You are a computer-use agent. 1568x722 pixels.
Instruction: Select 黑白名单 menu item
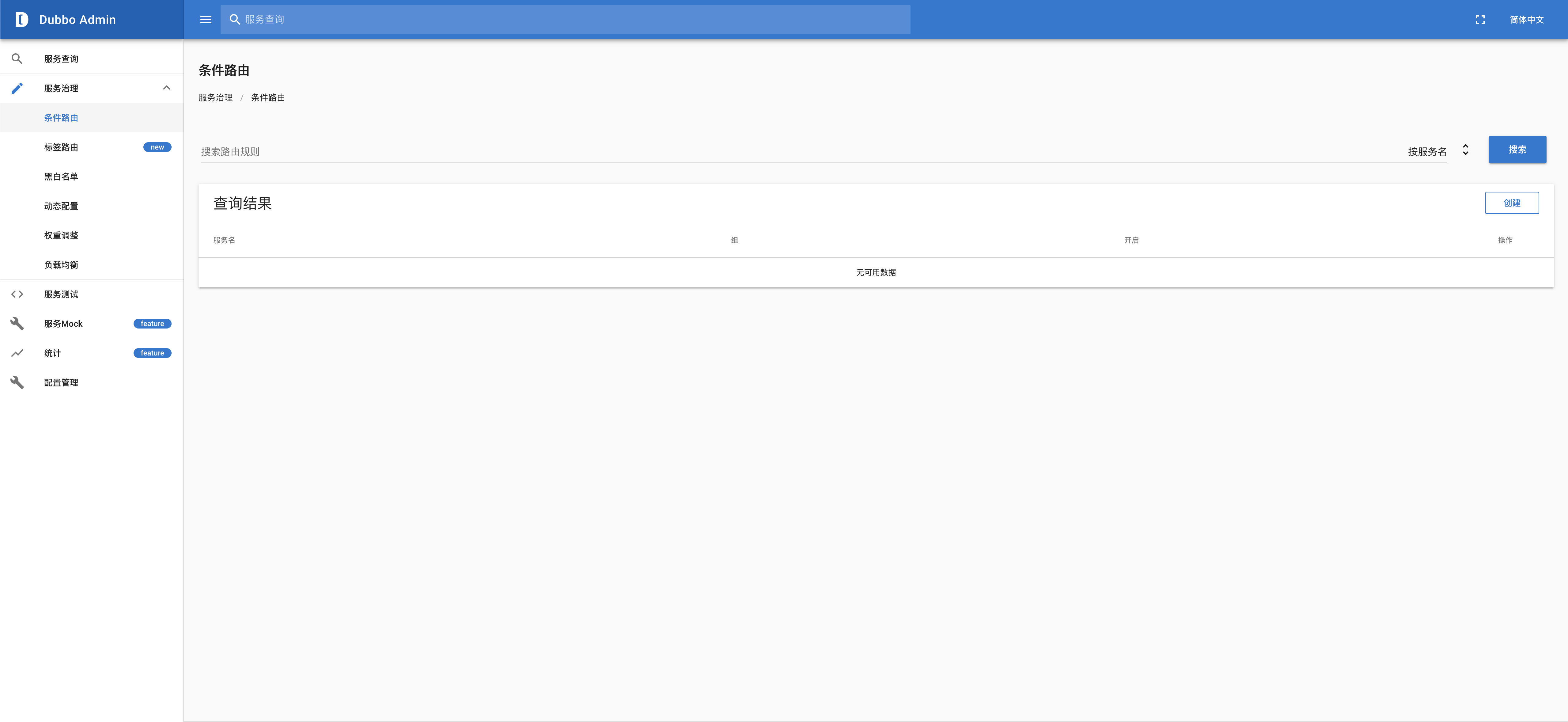(61, 177)
